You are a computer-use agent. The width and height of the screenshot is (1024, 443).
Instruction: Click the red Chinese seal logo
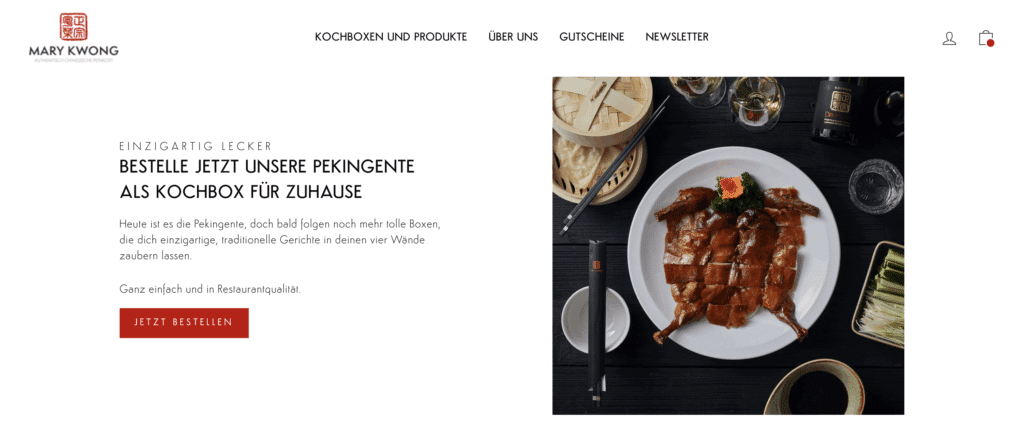(x=73, y=27)
